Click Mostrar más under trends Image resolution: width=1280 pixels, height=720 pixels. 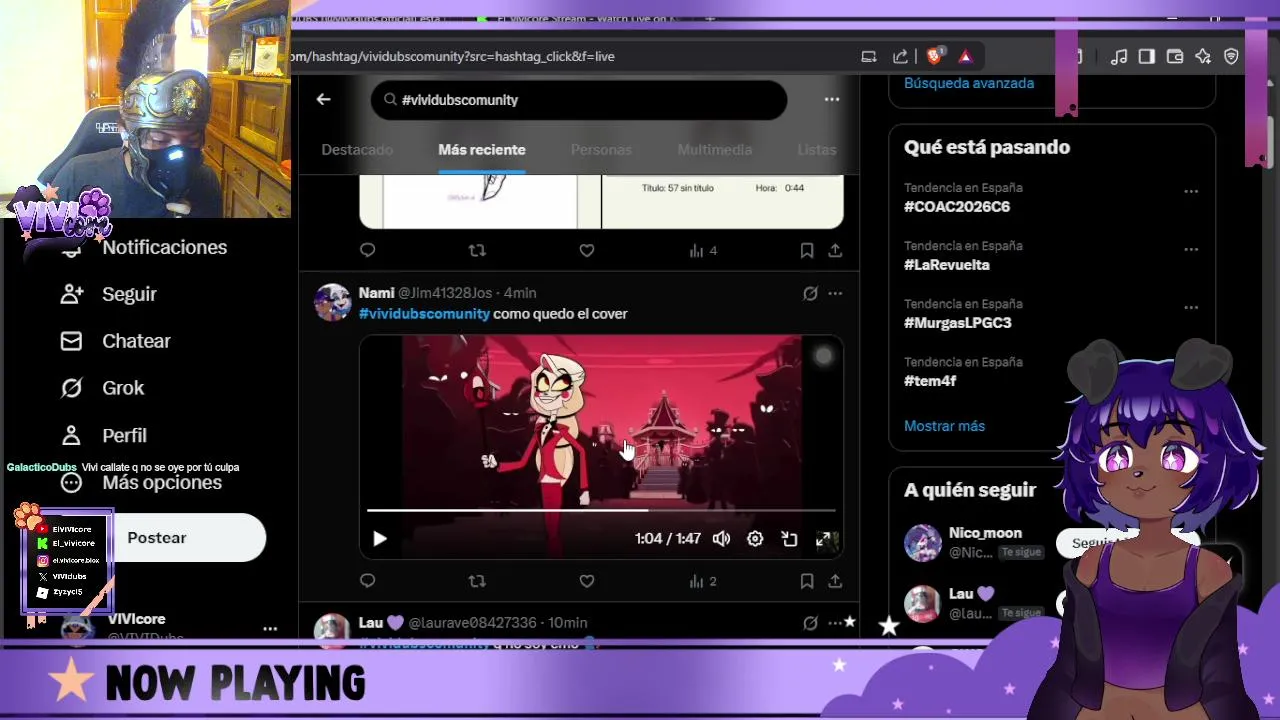tap(944, 426)
